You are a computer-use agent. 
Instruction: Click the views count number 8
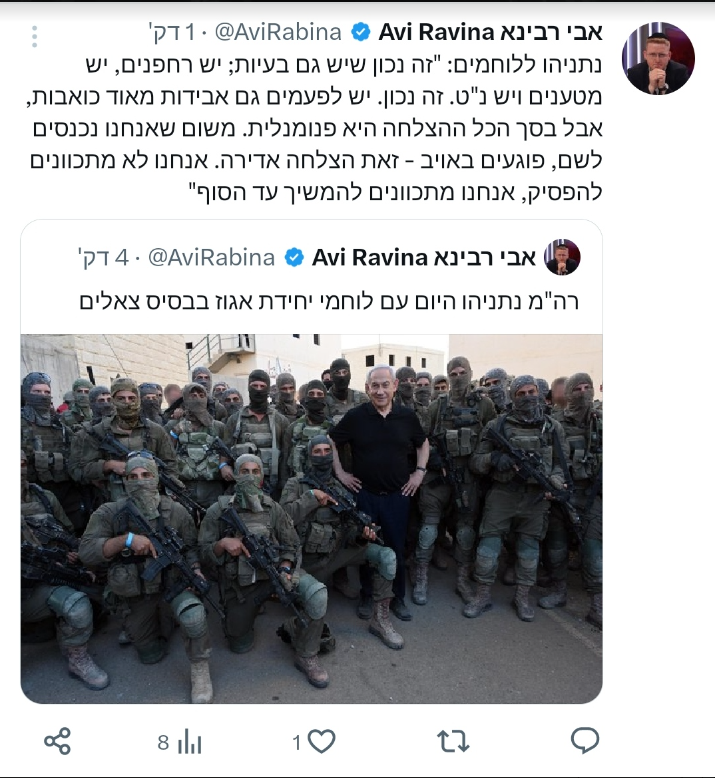tap(163, 743)
